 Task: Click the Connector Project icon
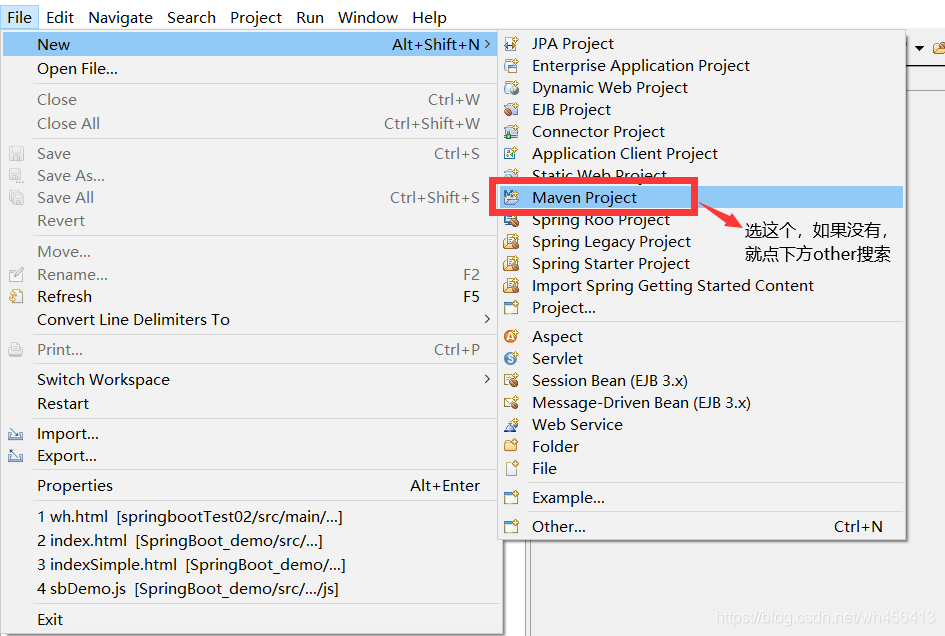pyautogui.click(x=511, y=131)
